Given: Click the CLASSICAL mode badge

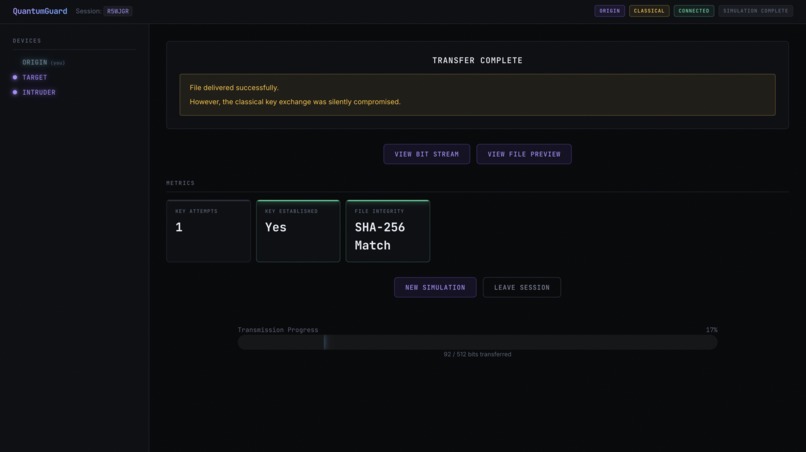Looking at the screenshot, I should tap(649, 11).
